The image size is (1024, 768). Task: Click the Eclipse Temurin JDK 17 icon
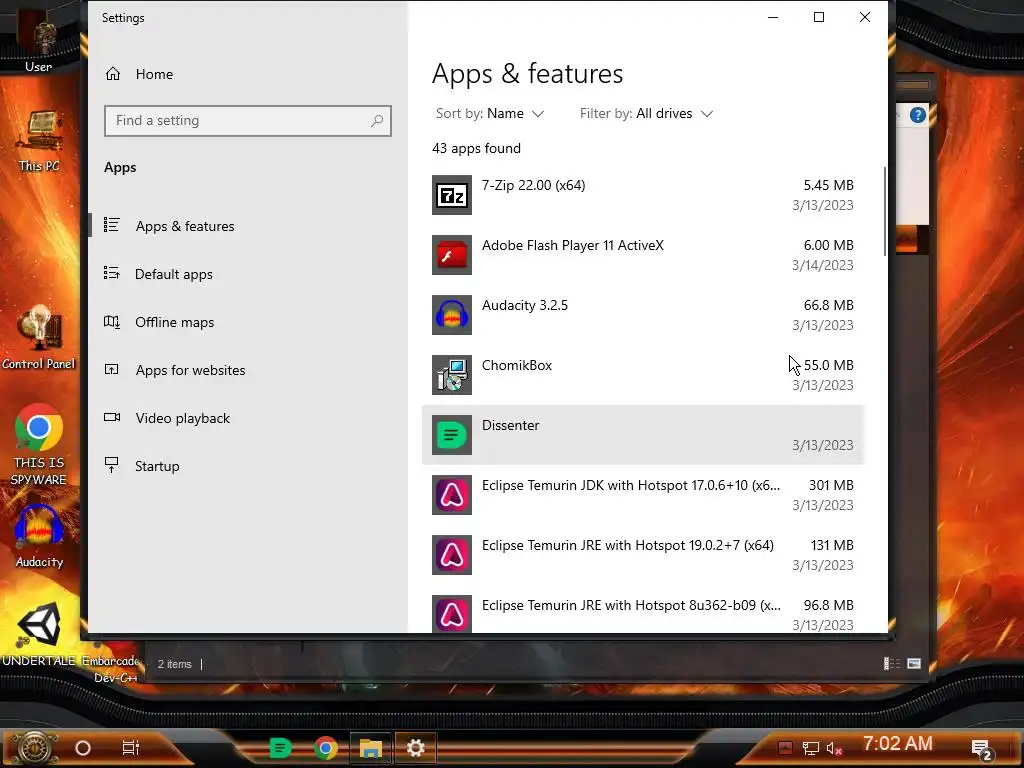coord(451,495)
